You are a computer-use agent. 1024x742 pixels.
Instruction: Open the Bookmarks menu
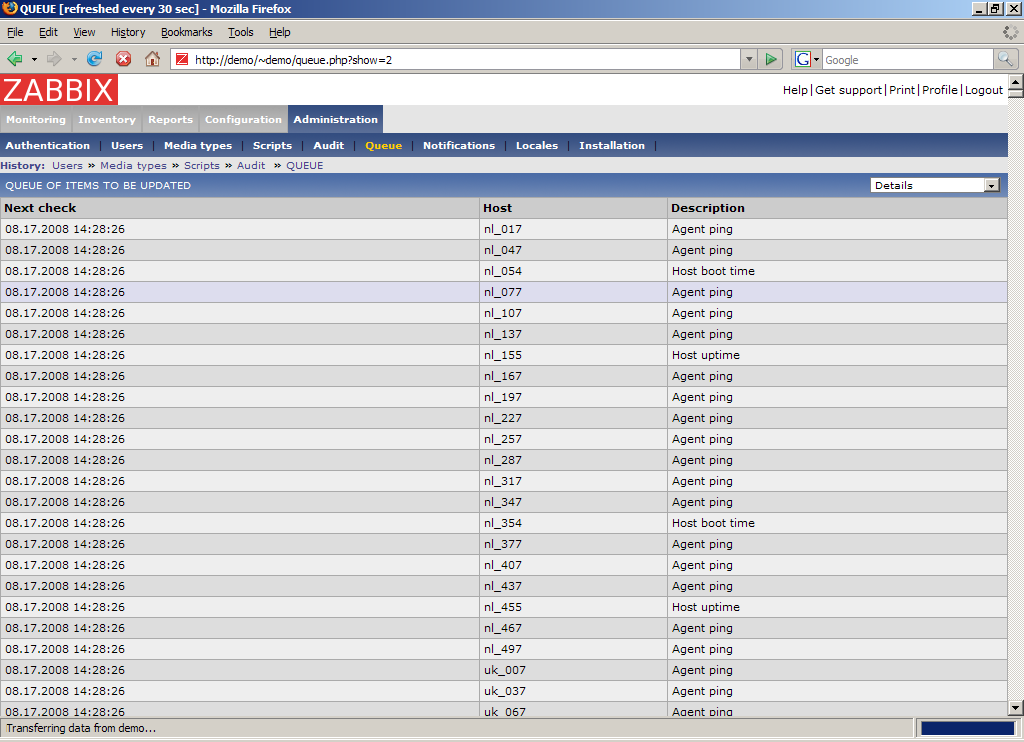[x=186, y=32]
